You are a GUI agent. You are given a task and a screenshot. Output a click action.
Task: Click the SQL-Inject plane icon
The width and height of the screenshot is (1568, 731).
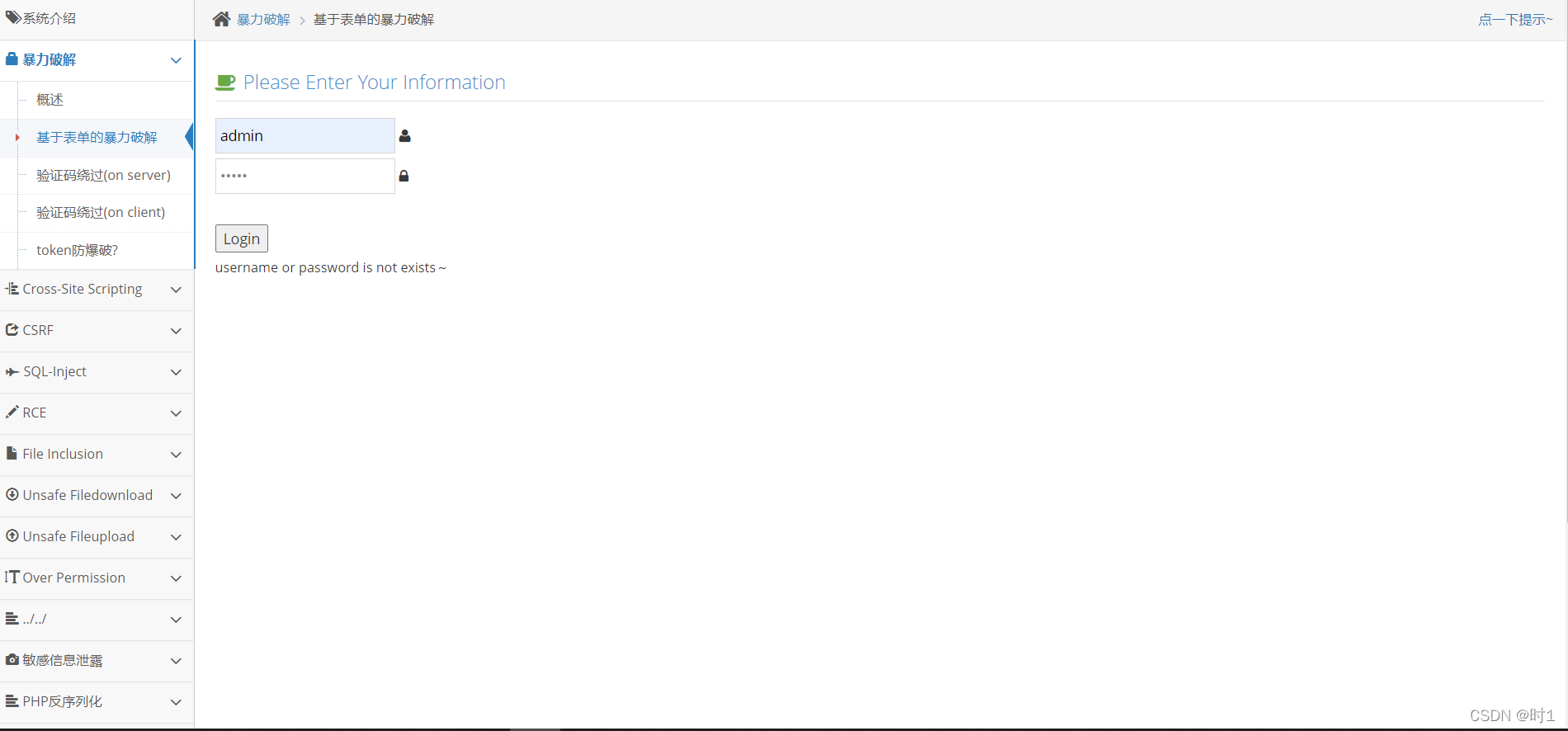click(x=12, y=372)
